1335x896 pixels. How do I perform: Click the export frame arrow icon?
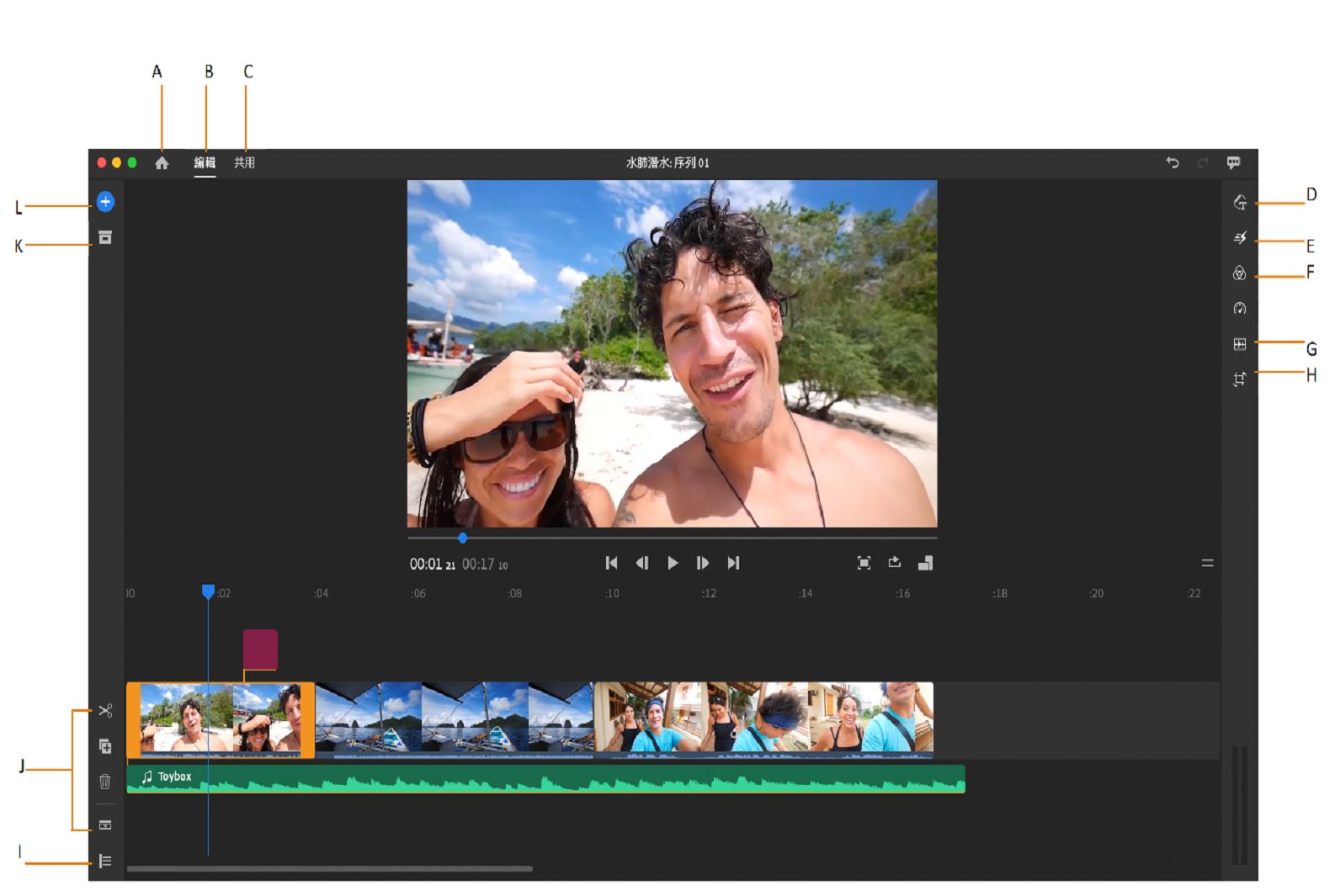894,563
